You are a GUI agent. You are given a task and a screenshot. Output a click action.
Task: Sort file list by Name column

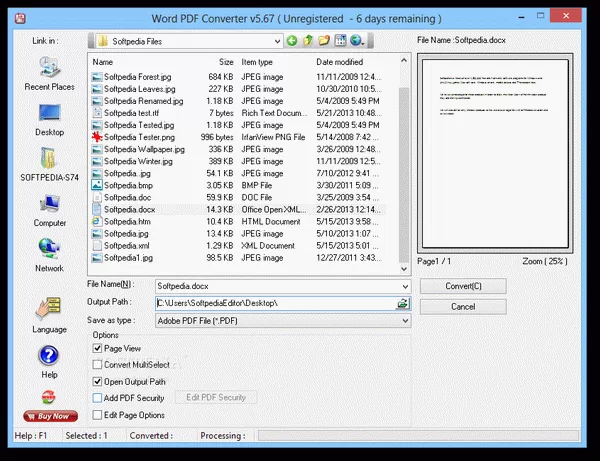103,62
